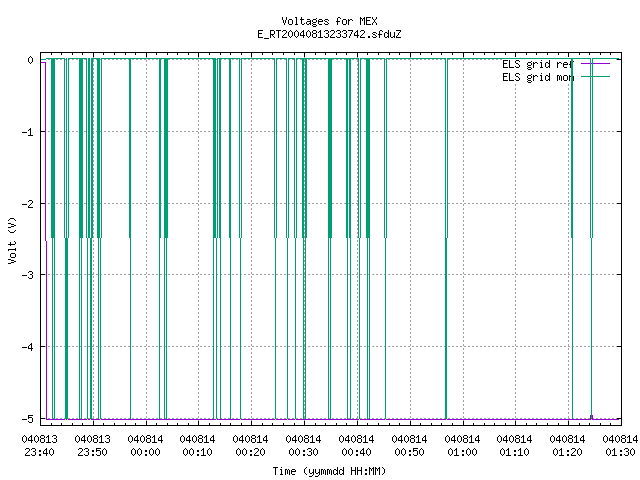Click the x-axis label 040813 23:50
Screen dimensions: 640x480
click(x=93, y=446)
